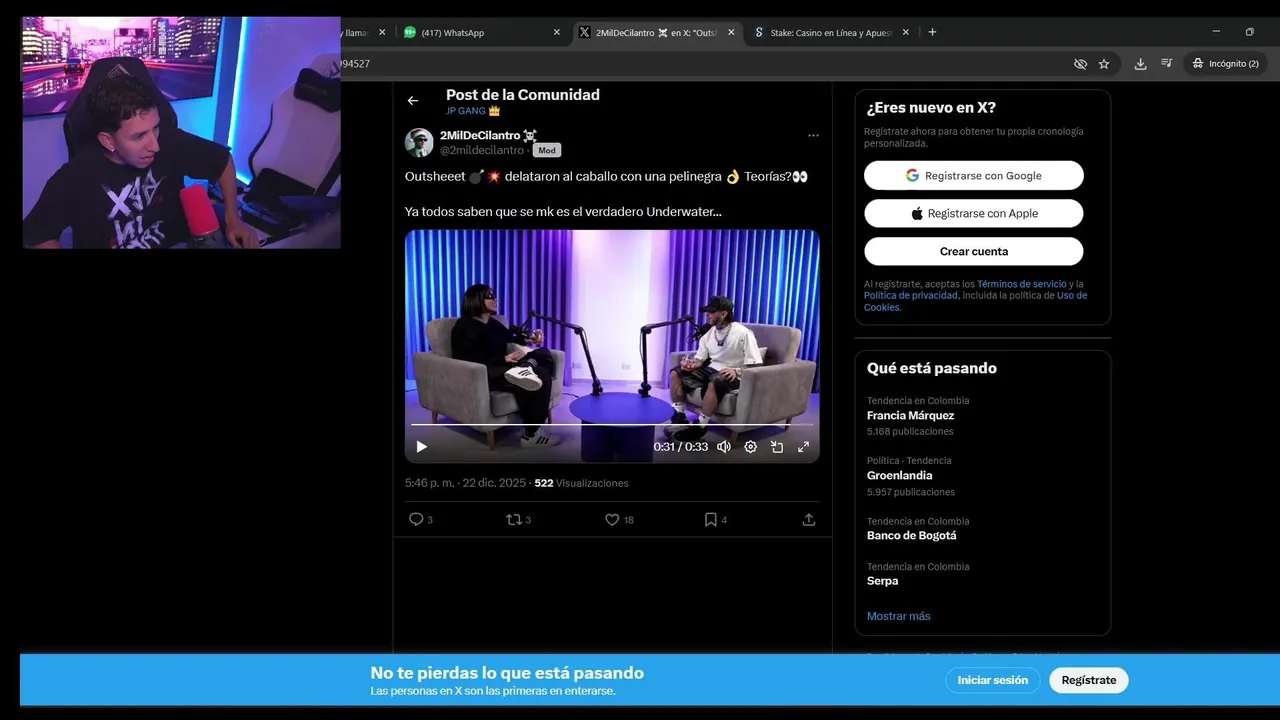This screenshot has height=720, width=1280.
Task: Click Registrarse con Google button
Action: 974,175
